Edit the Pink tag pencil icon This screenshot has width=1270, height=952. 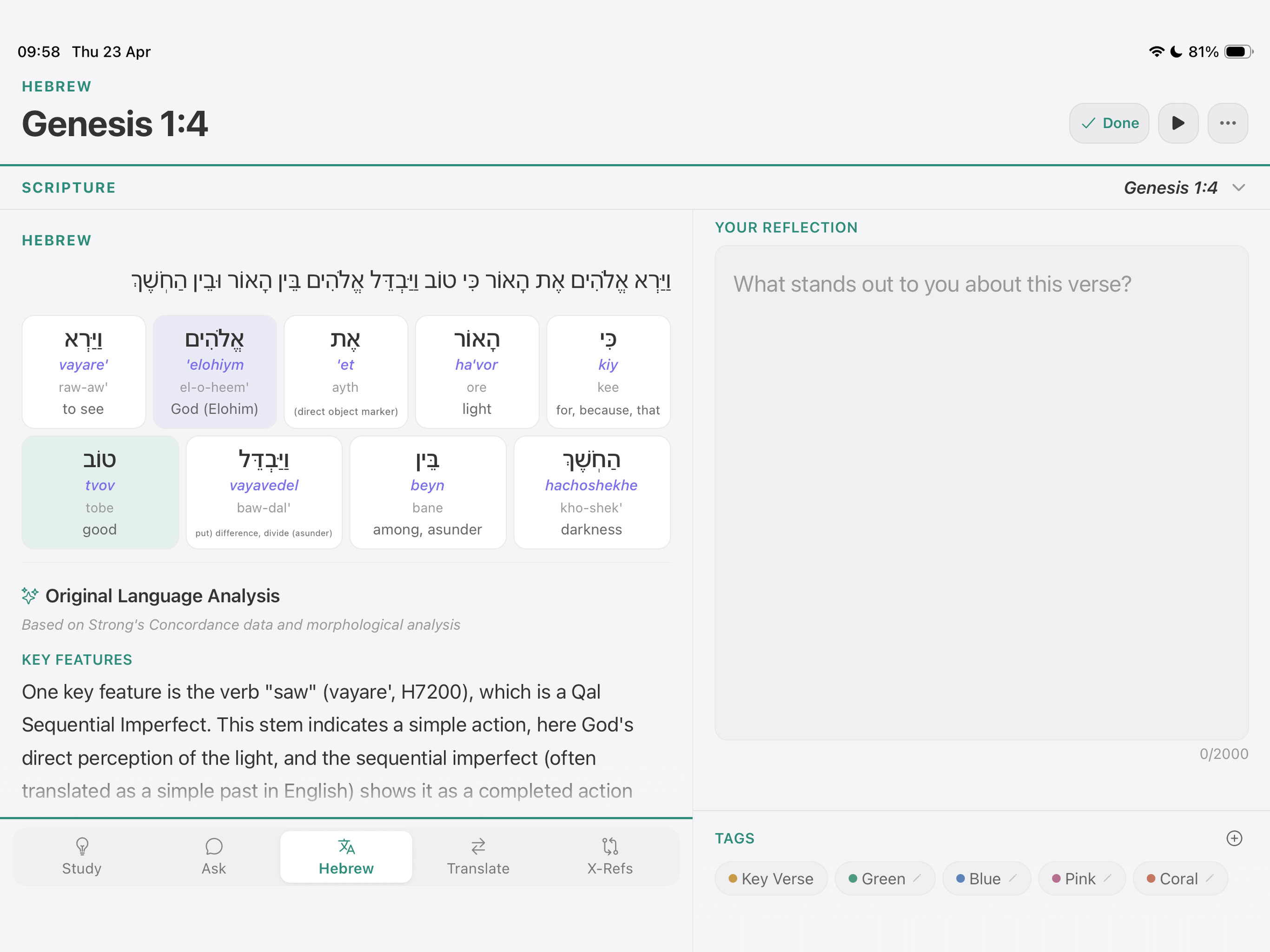click(x=1107, y=878)
